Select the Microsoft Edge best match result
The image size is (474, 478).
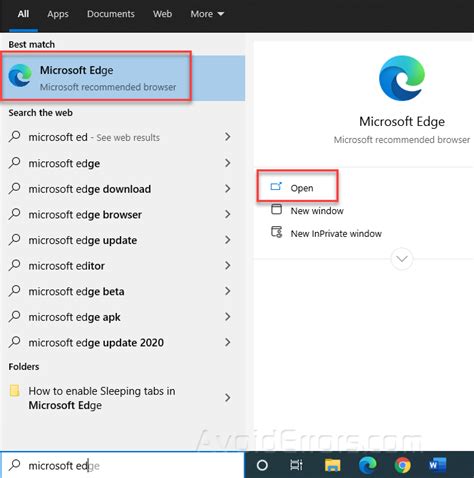(x=123, y=78)
